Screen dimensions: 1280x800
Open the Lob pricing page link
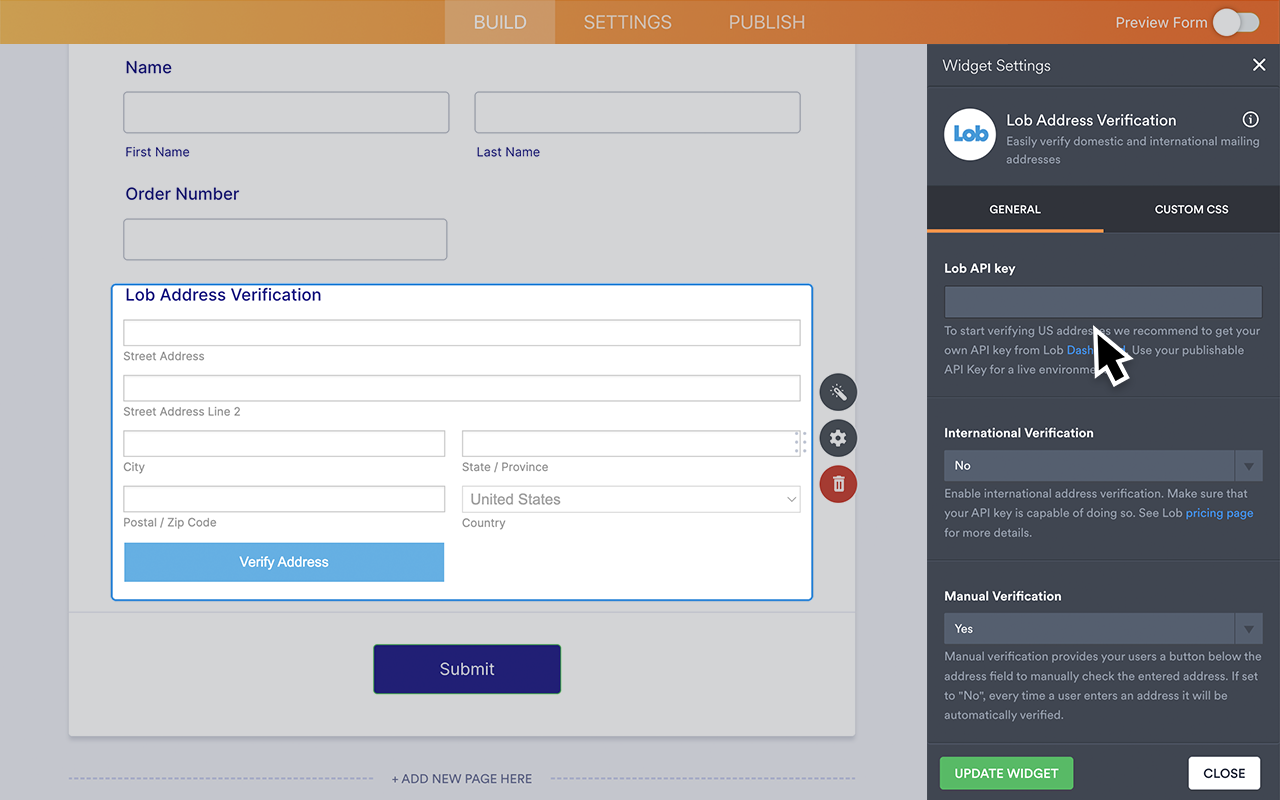[1219, 512]
